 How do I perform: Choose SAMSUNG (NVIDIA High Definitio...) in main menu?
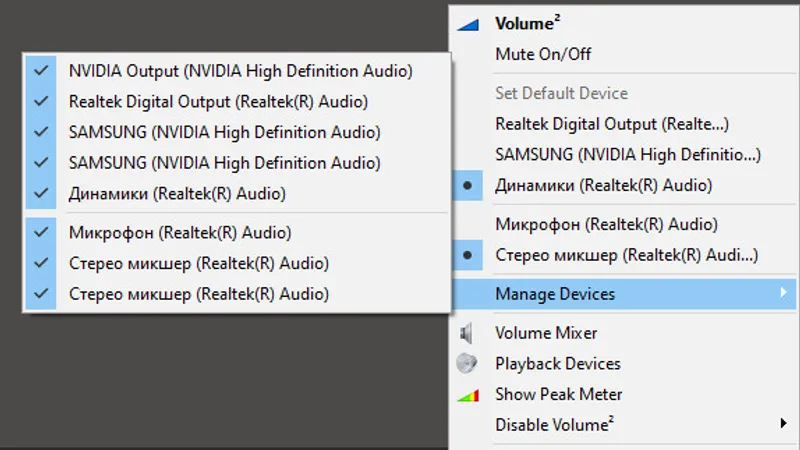pyautogui.click(x=628, y=155)
